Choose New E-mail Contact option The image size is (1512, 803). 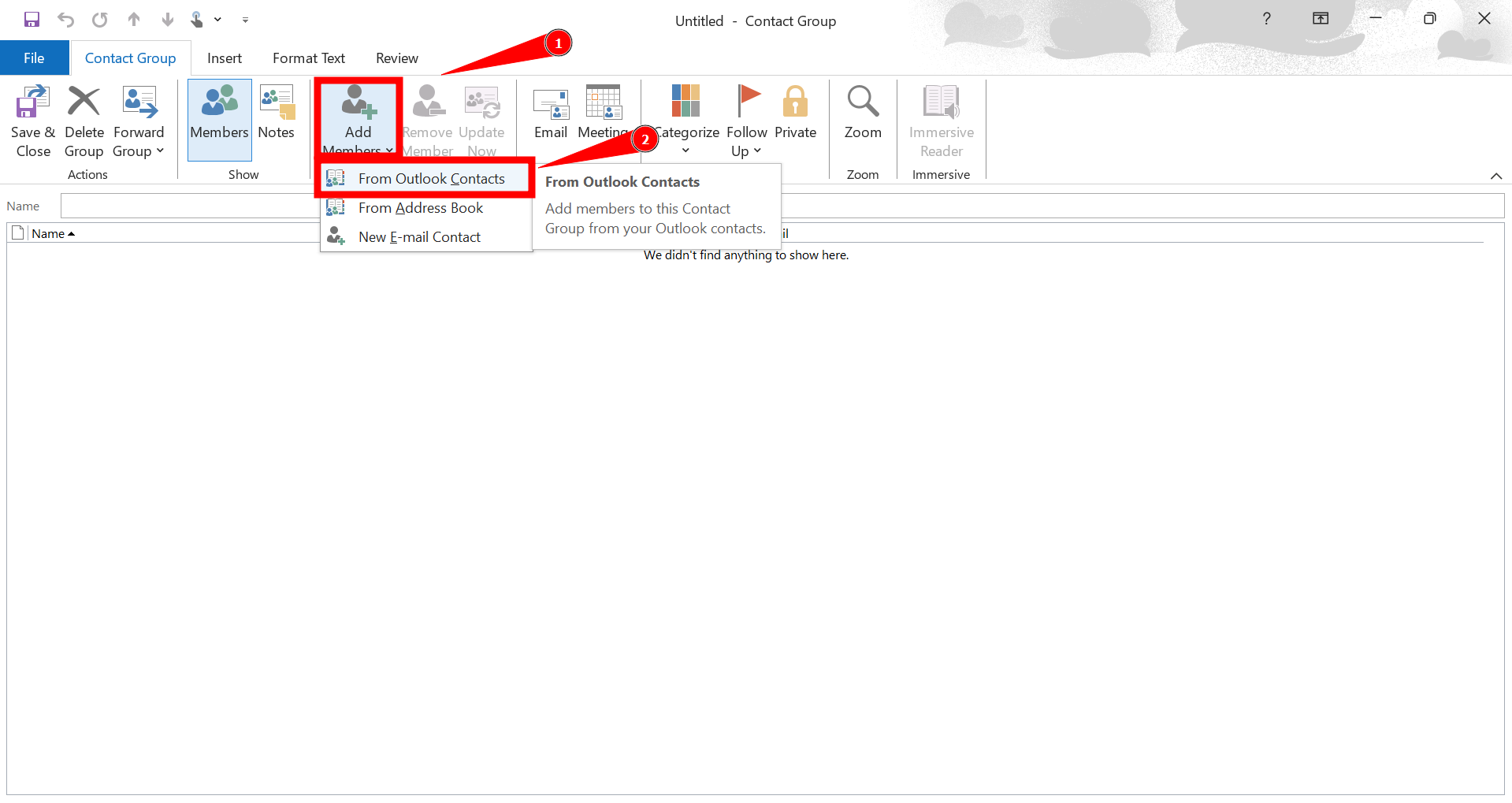[x=418, y=236]
